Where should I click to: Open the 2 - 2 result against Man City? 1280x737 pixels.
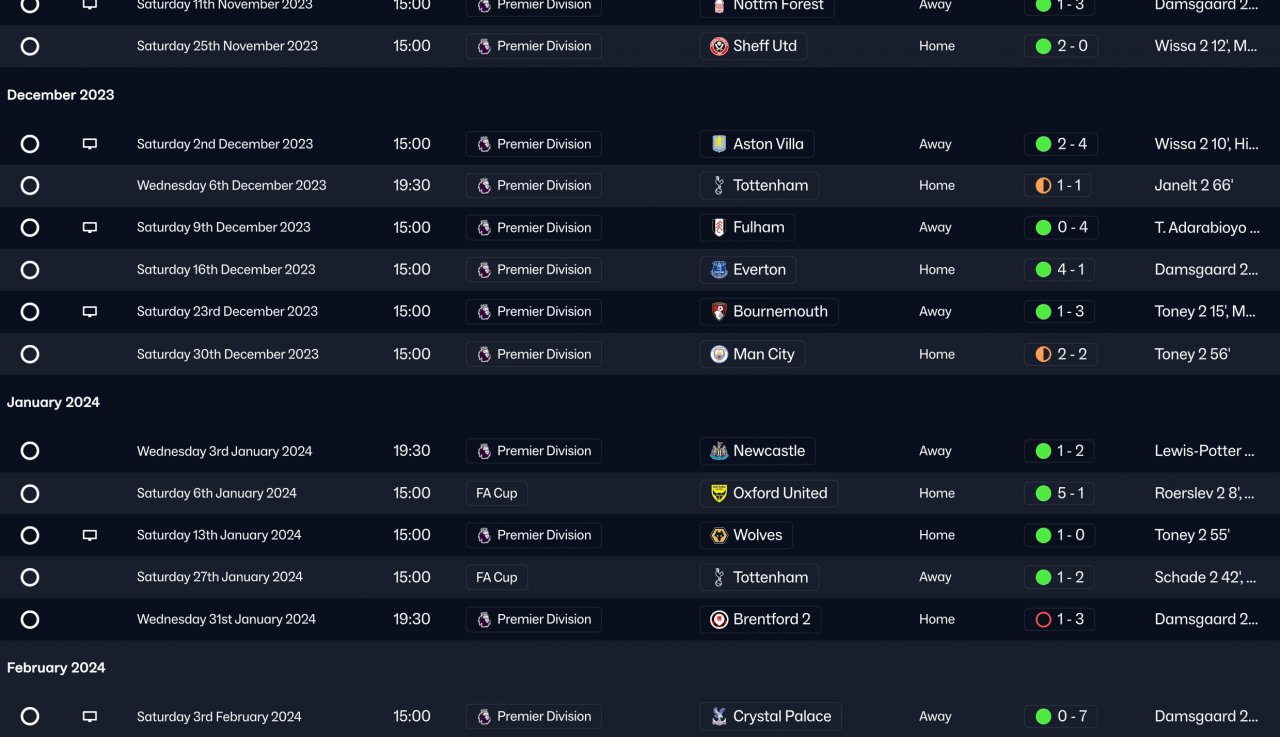(x=1060, y=355)
